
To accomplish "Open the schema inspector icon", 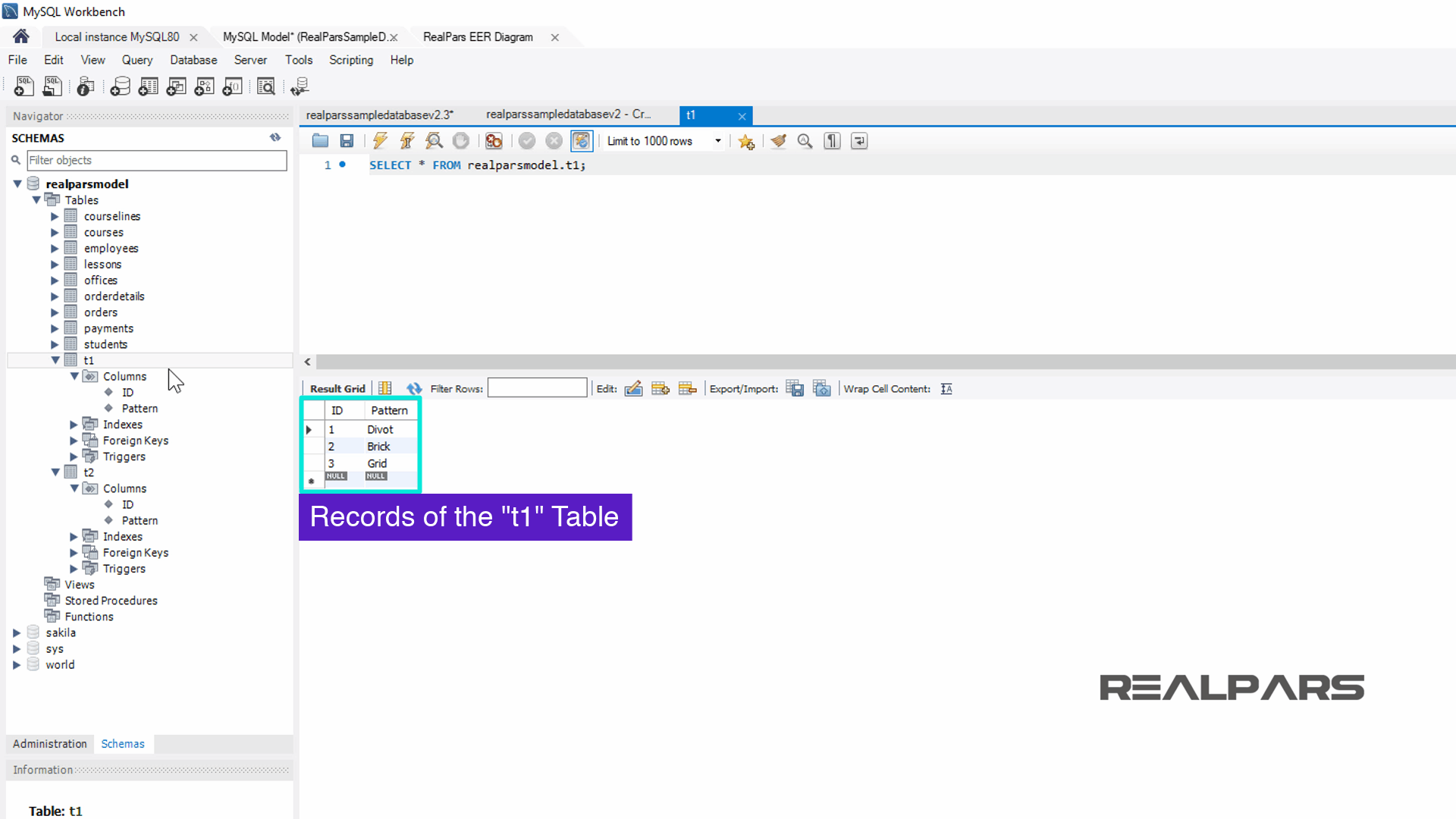I will tap(86, 86).
